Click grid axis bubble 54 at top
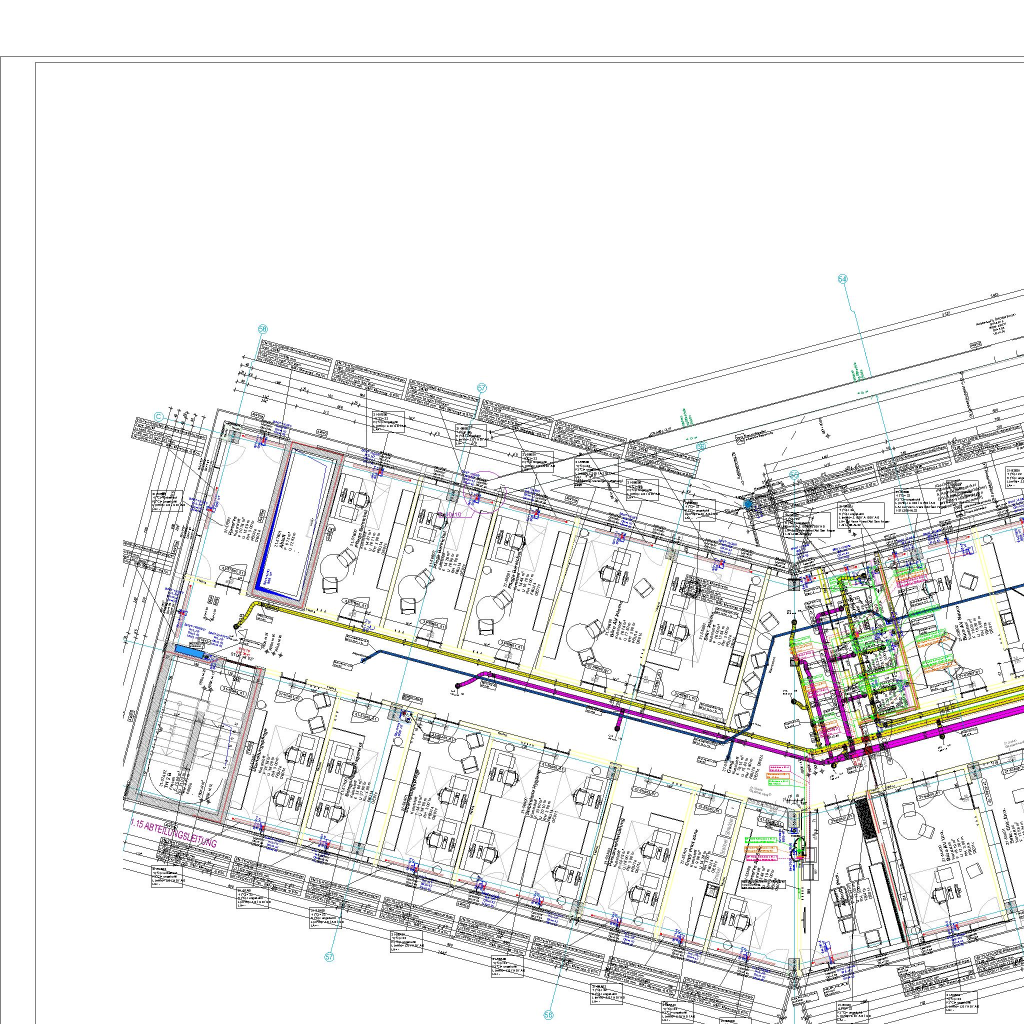This screenshot has width=1024, height=1024. click(843, 279)
